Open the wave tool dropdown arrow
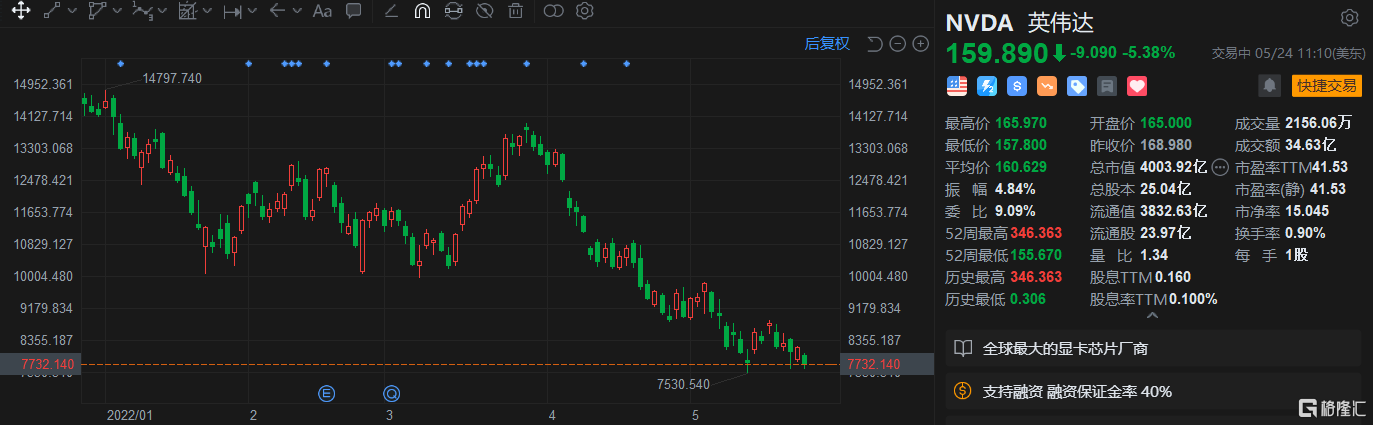The height and width of the screenshot is (425, 1373). coord(162,12)
